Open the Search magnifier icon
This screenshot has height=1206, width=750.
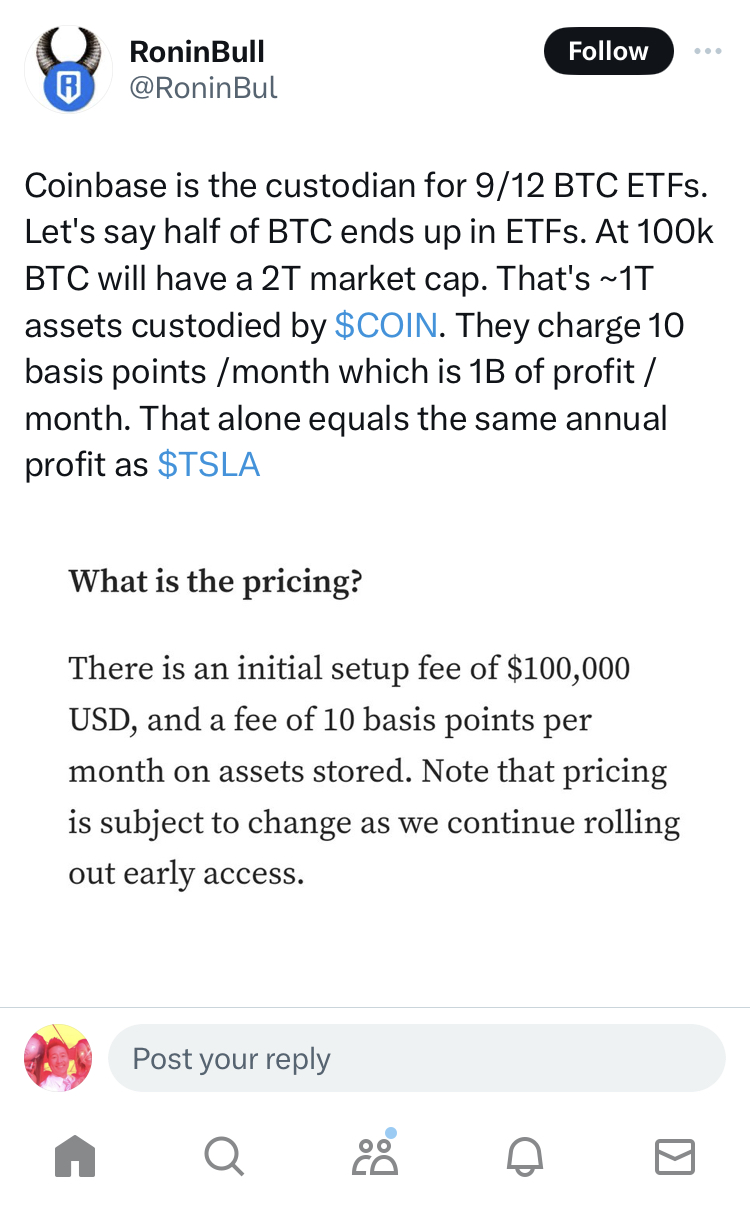[x=222, y=1157]
